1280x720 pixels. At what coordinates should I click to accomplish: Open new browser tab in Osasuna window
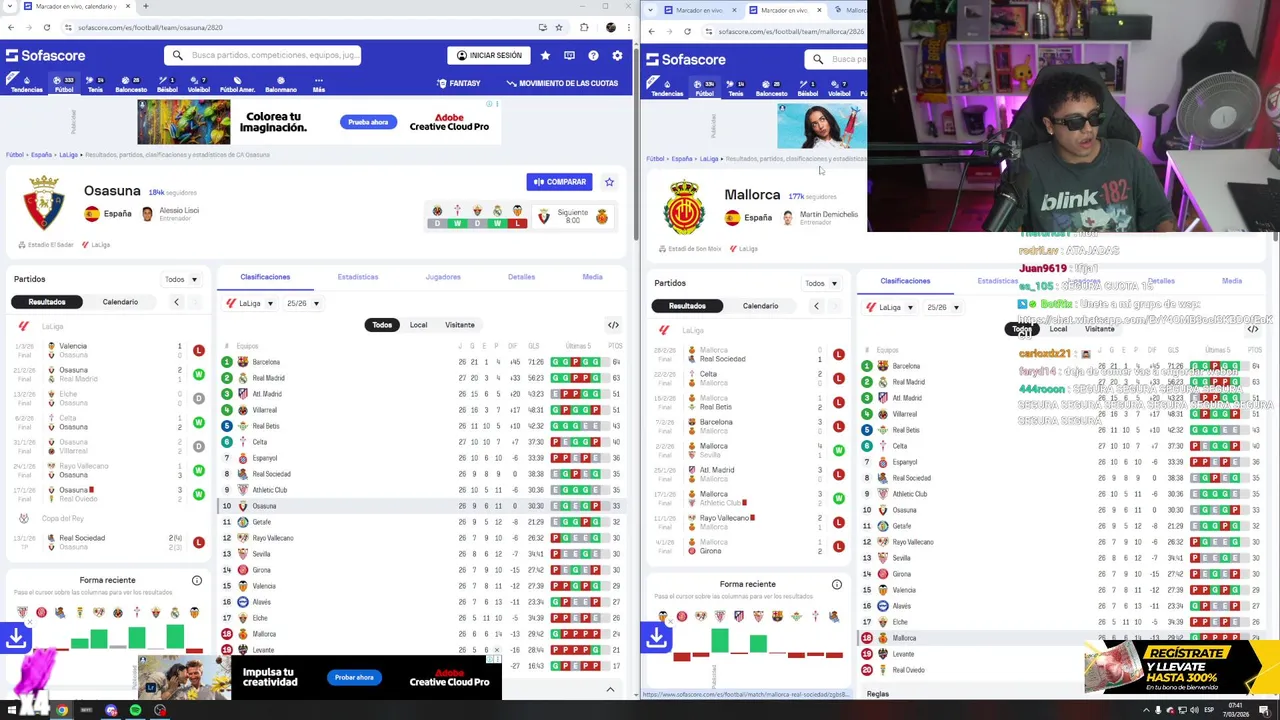coord(145,6)
